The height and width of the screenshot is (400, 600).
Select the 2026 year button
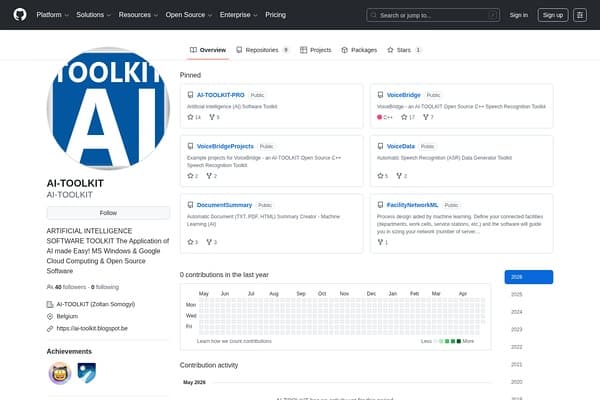[x=528, y=277]
